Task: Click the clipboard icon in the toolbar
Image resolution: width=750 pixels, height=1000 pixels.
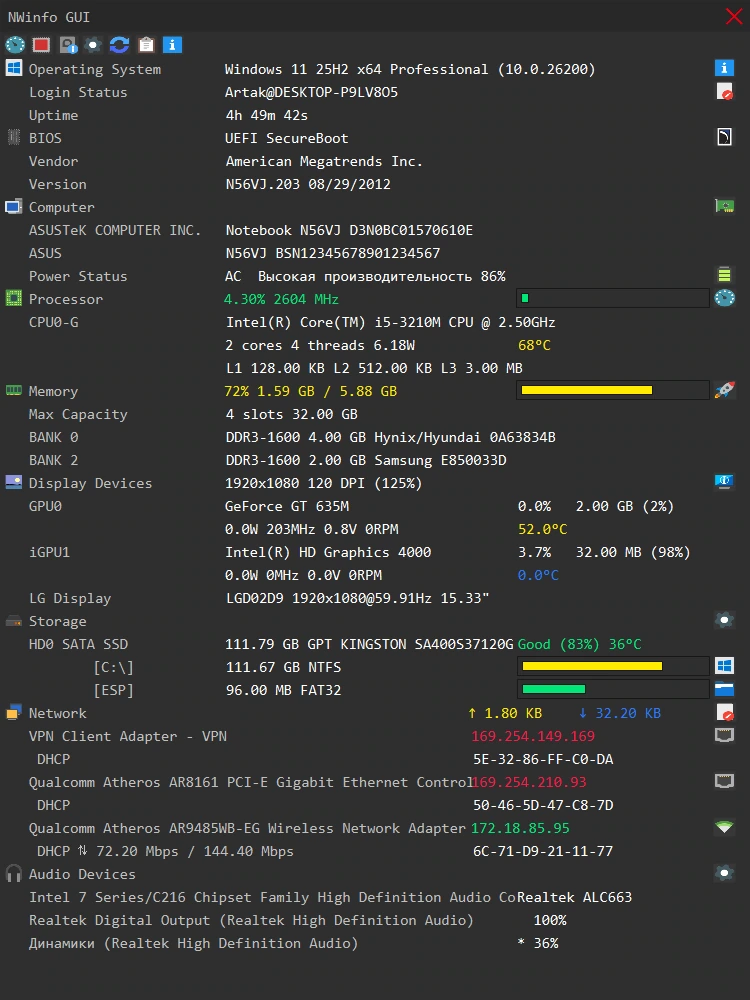Action: click(146, 45)
